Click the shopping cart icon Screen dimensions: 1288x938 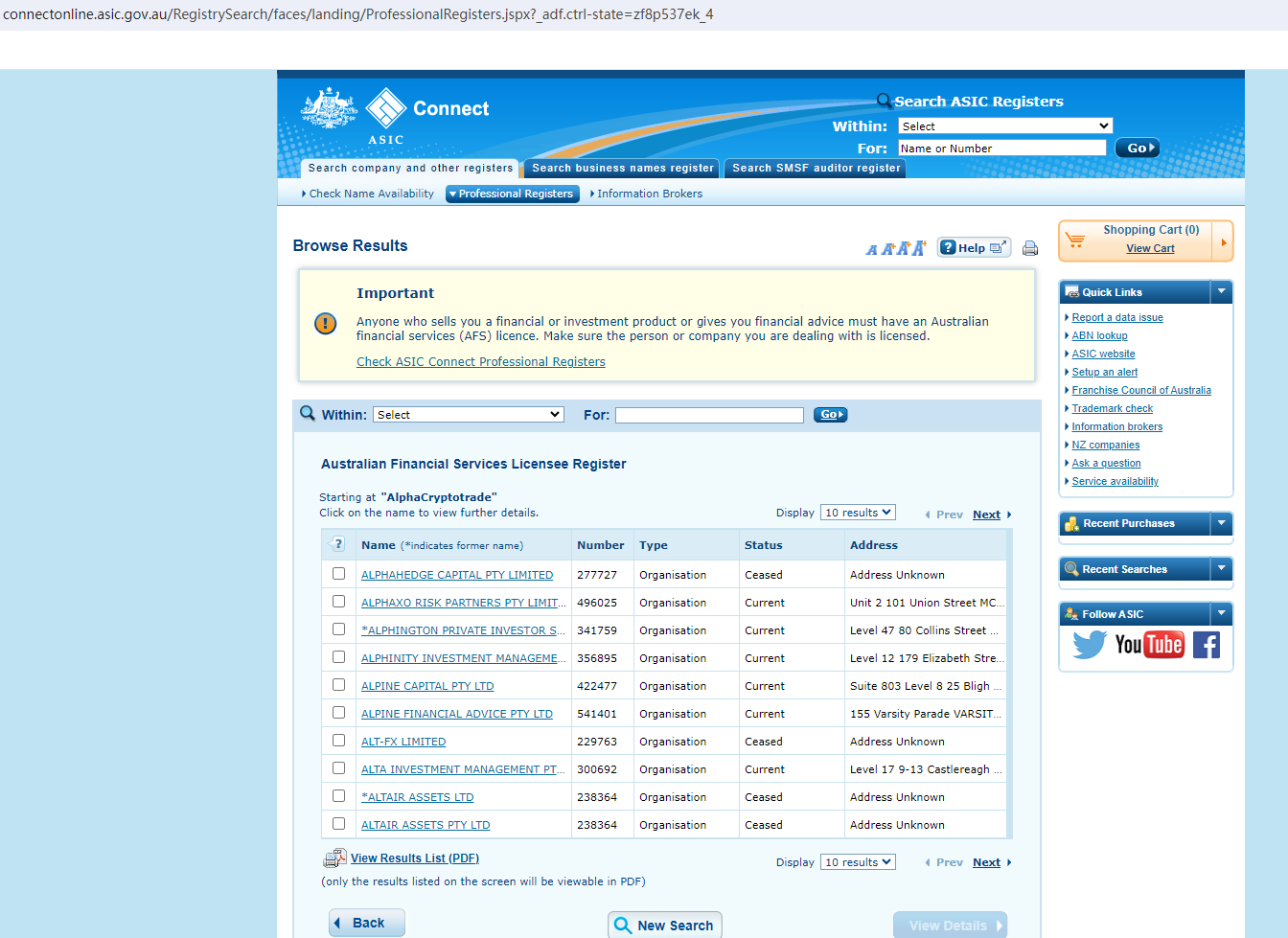click(x=1075, y=240)
